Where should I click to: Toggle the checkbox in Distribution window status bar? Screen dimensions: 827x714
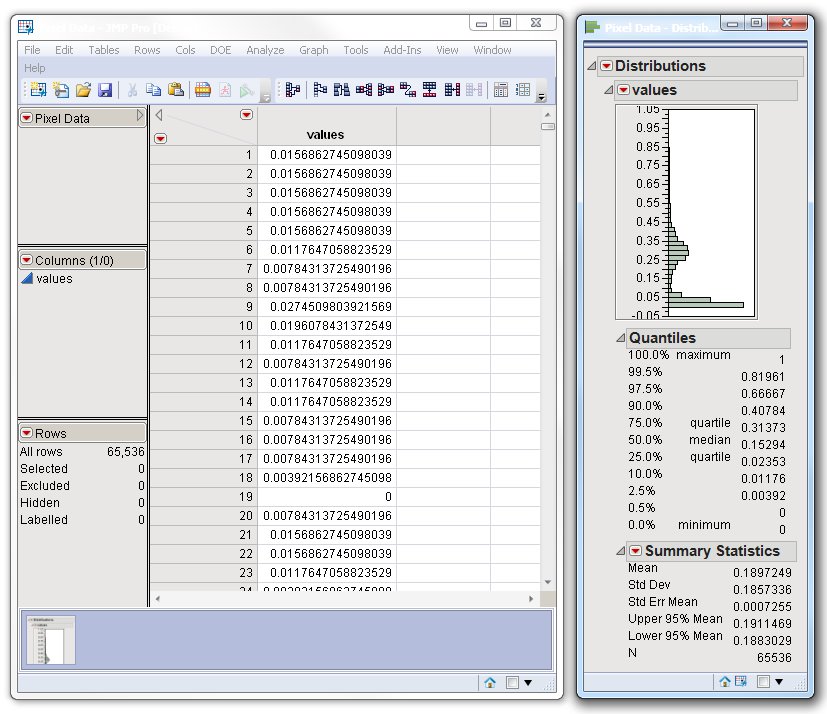[x=763, y=681]
